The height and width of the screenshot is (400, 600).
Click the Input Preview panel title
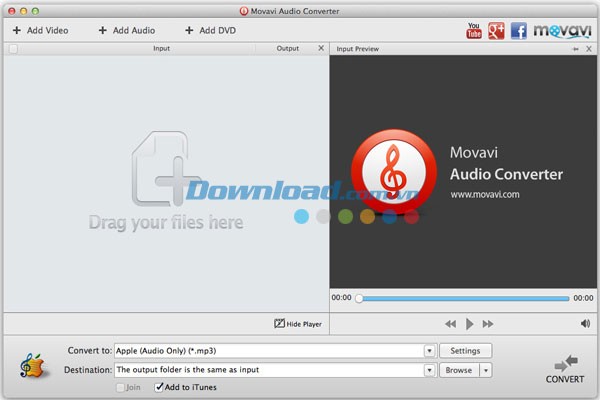[x=357, y=49]
